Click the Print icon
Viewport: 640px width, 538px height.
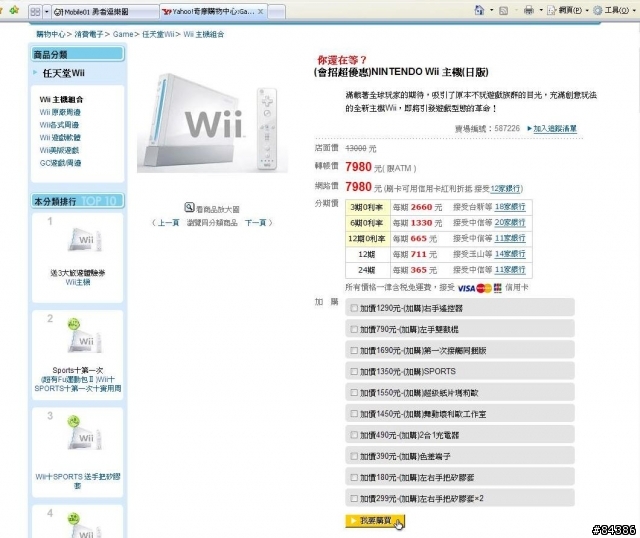click(x=529, y=10)
